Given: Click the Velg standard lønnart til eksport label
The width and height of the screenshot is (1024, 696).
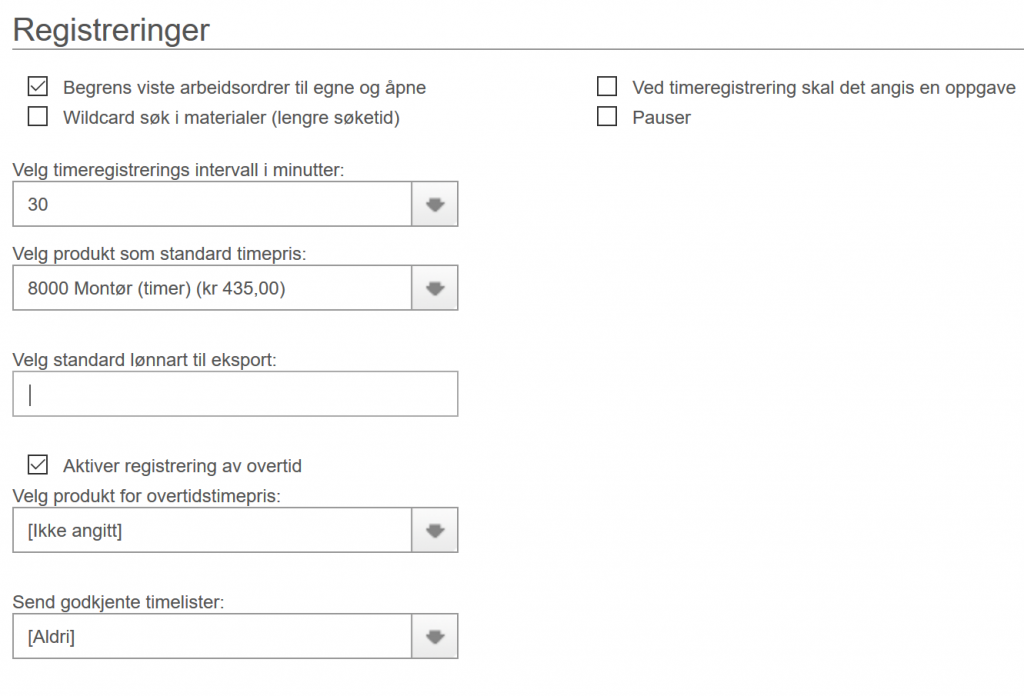Looking at the screenshot, I should [x=144, y=360].
